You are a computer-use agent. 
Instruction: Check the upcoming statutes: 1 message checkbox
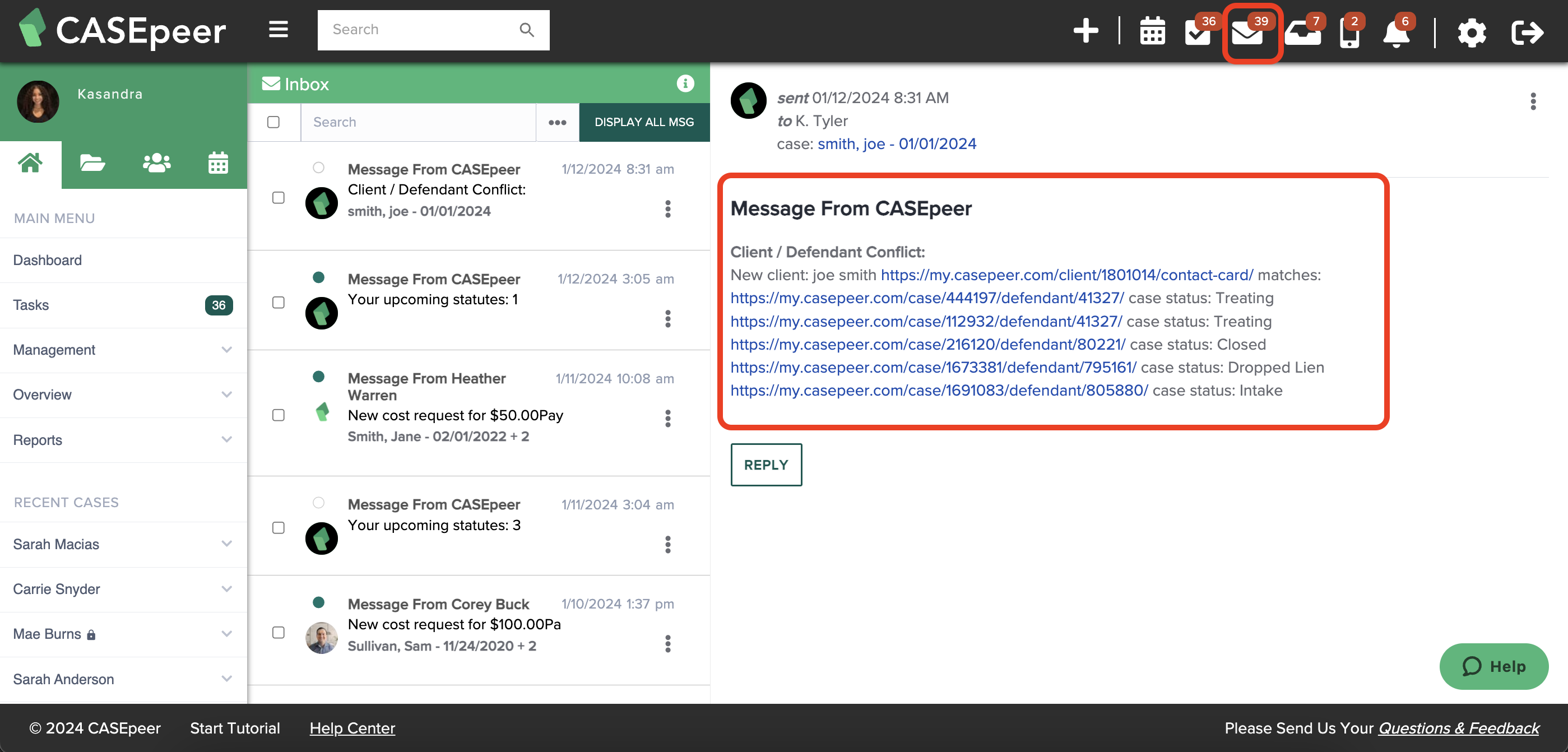(278, 303)
